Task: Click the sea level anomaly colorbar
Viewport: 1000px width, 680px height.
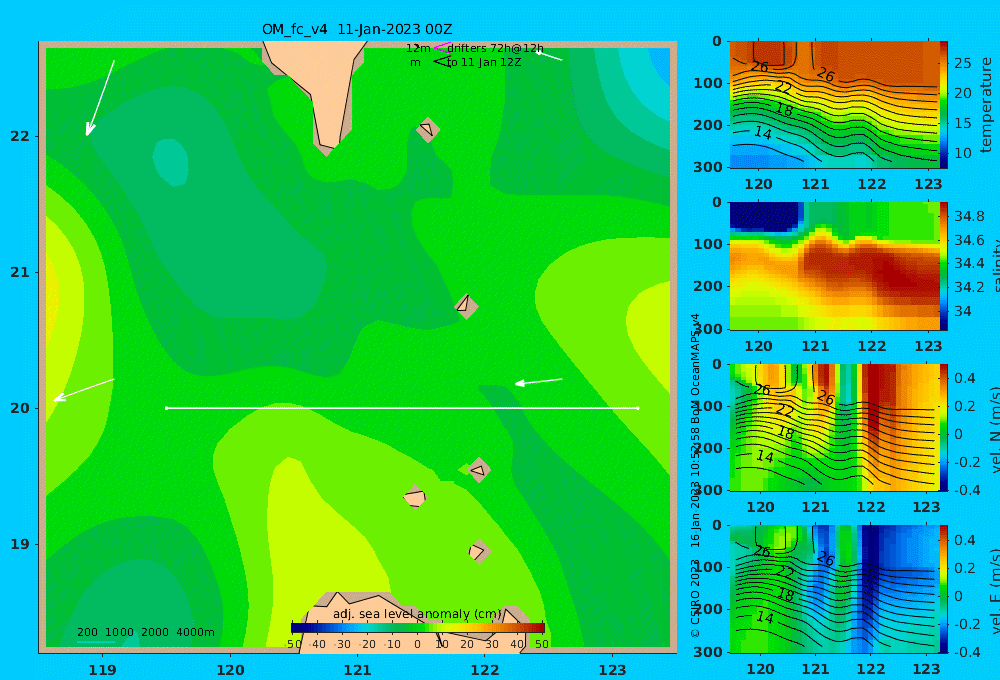Action: [x=418, y=628]
